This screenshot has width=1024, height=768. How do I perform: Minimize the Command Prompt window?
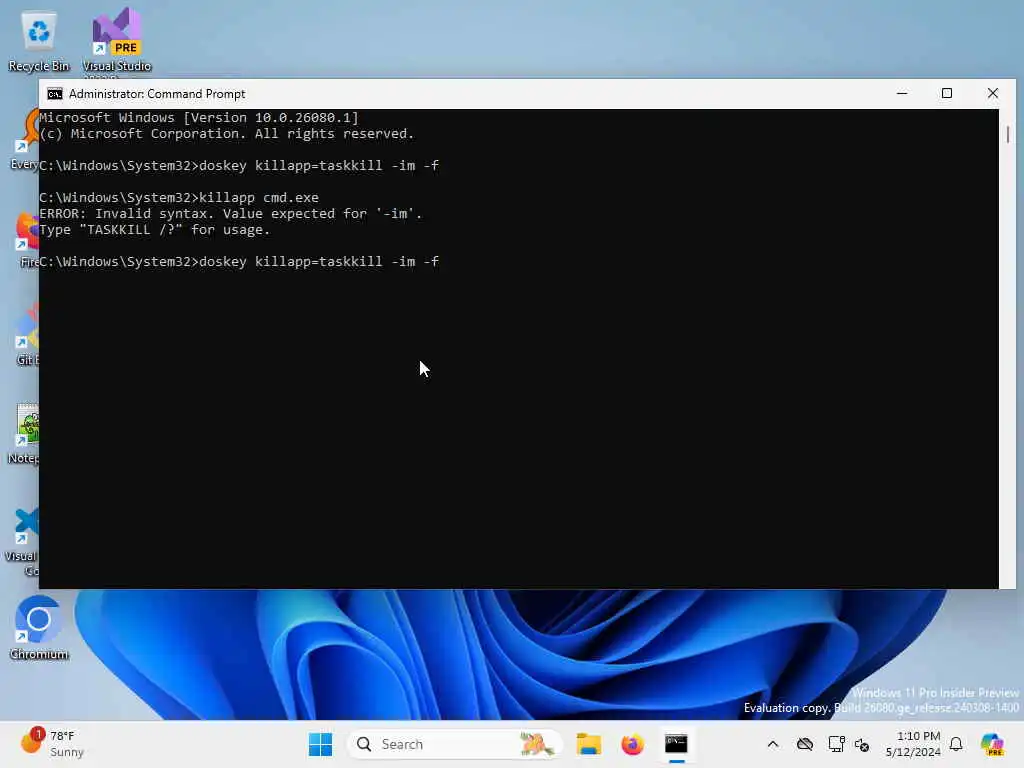[x=902, y=93]
